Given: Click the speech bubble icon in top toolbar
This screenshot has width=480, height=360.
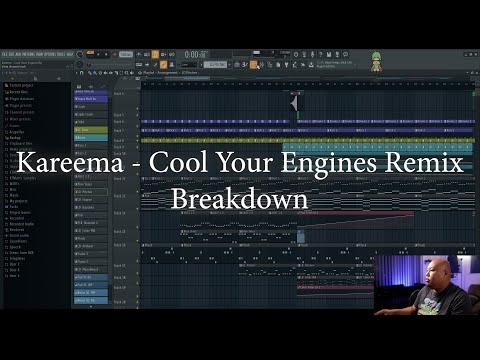Looking at the screenshot, I should coord(346,54).
